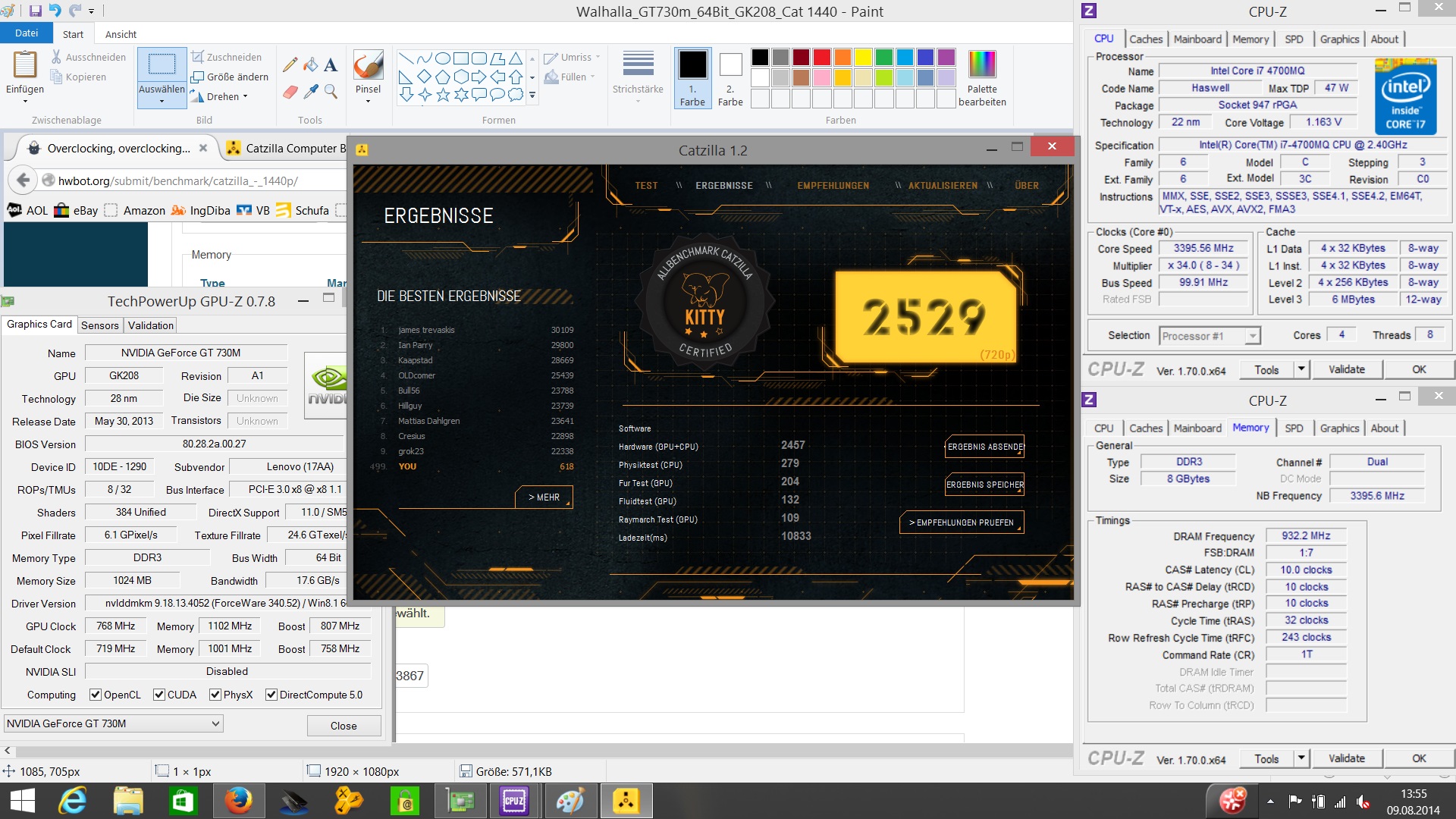This screenshot has height=819, width=1456.
Task: Toggle the PhysX checkbox in GPU-Z
Action: pyautogui.click(x=215, y=695)
